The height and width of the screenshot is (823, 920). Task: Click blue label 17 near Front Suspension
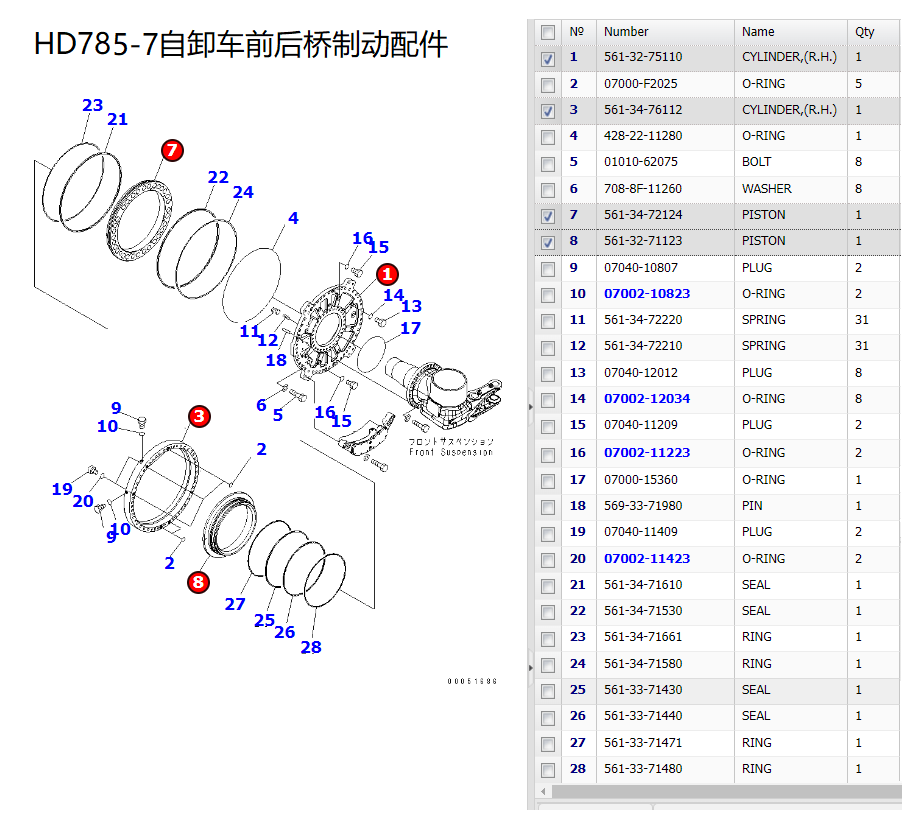coord(410,328)
